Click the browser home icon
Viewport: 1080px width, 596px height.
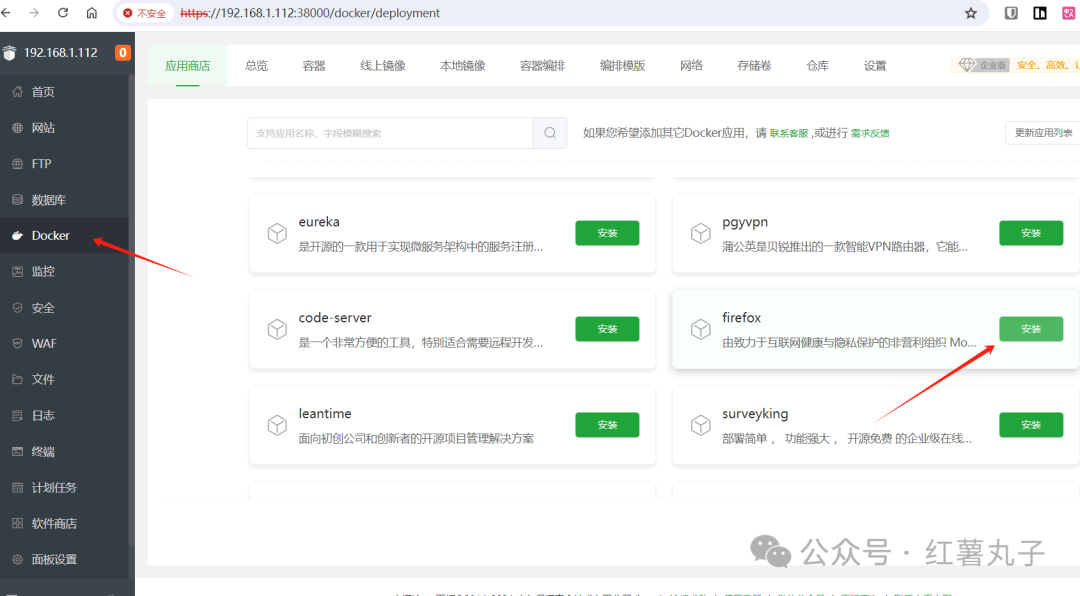point(92,13)
